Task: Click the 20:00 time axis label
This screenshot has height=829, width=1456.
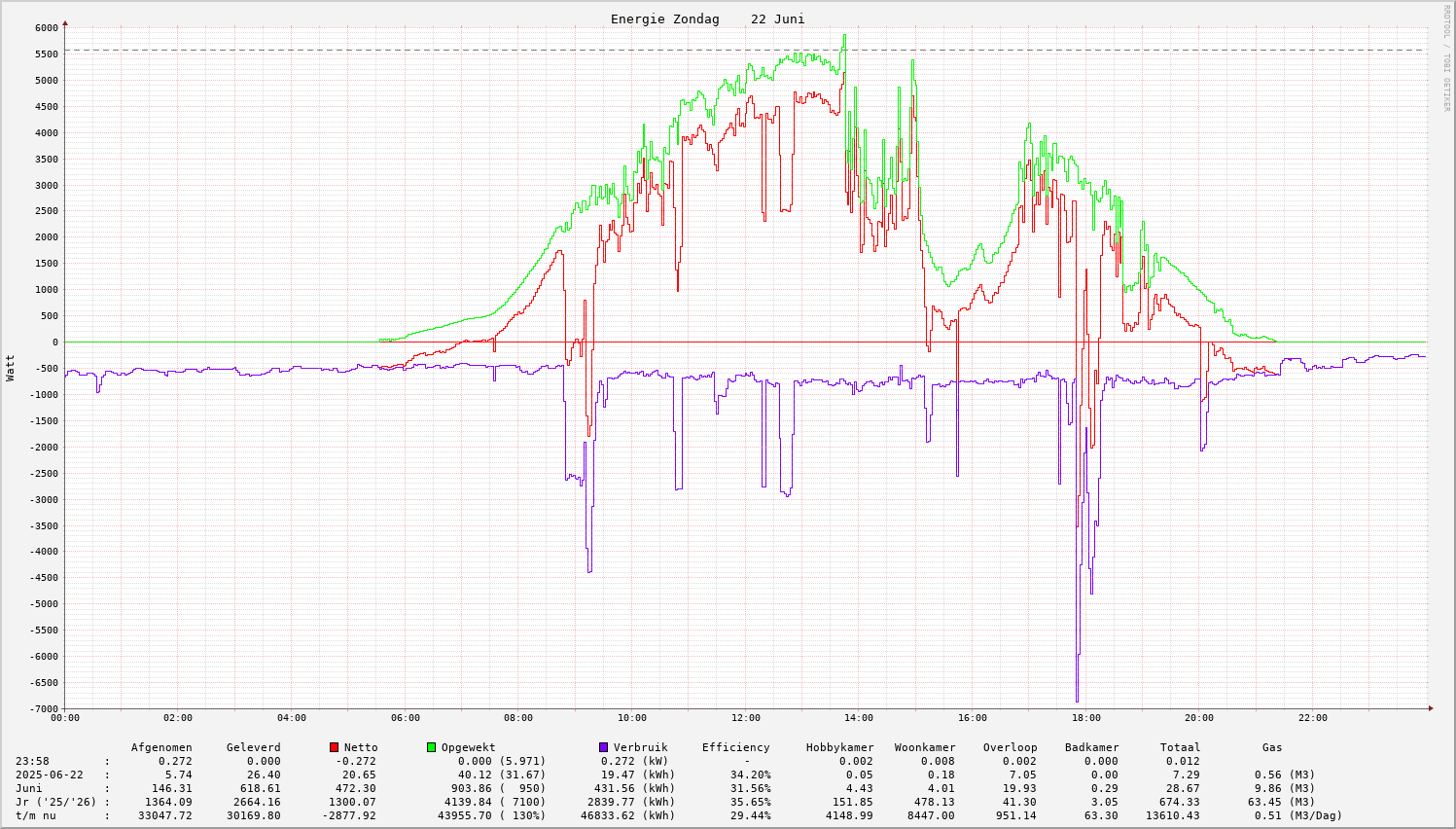Action: pos(1199,718)
